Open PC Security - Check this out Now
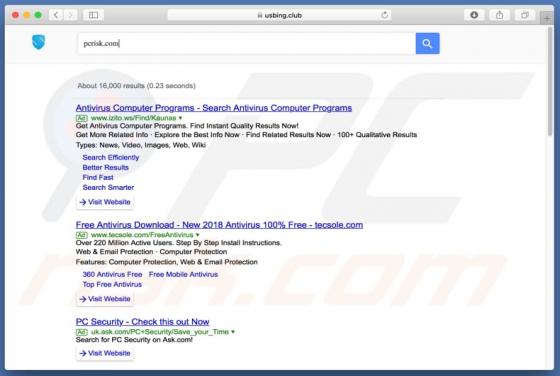560x376 pixels. click(x=142, y=322)
